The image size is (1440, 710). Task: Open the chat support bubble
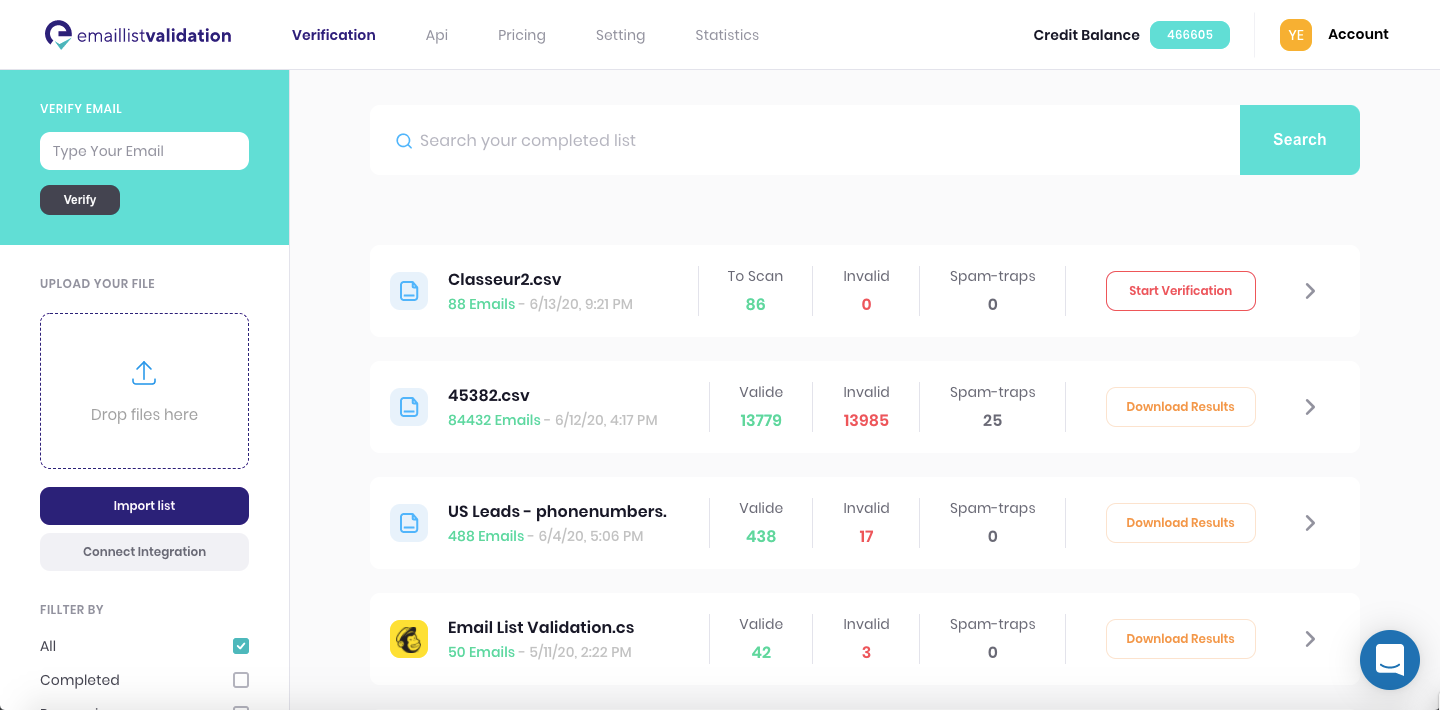1390,660
